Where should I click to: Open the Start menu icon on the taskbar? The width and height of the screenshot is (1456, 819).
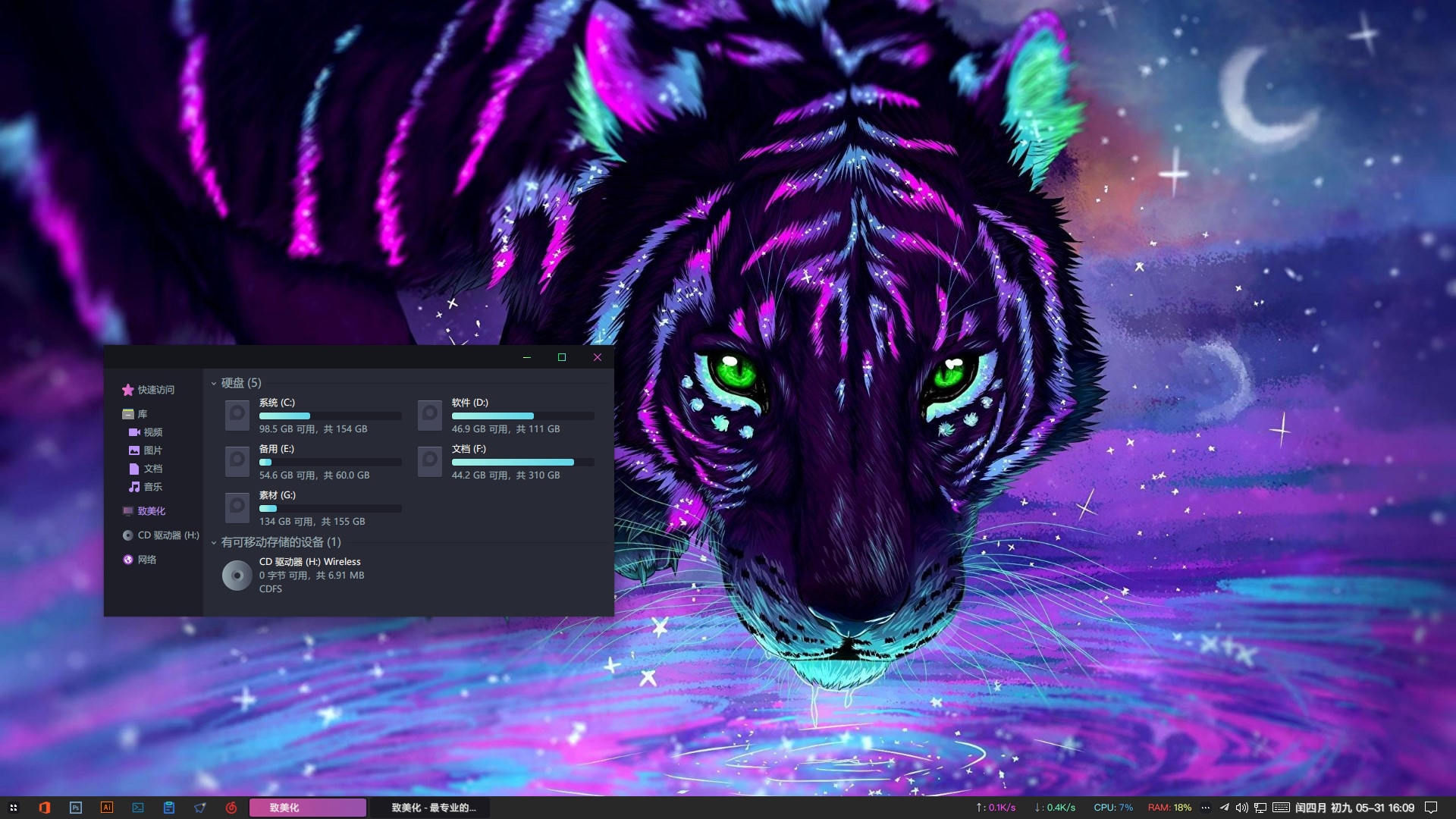(x=13, y=808)
